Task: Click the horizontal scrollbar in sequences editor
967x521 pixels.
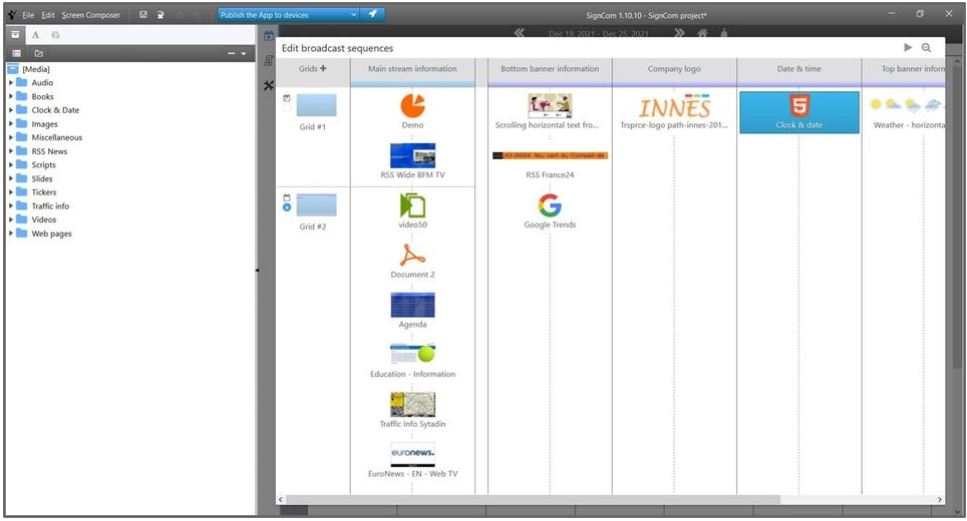Action: pyautogui.click(x=533, y=499)
